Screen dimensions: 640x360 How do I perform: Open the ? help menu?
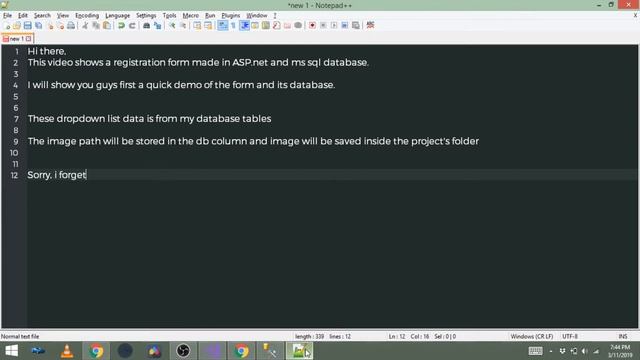(x=275, y=16)
